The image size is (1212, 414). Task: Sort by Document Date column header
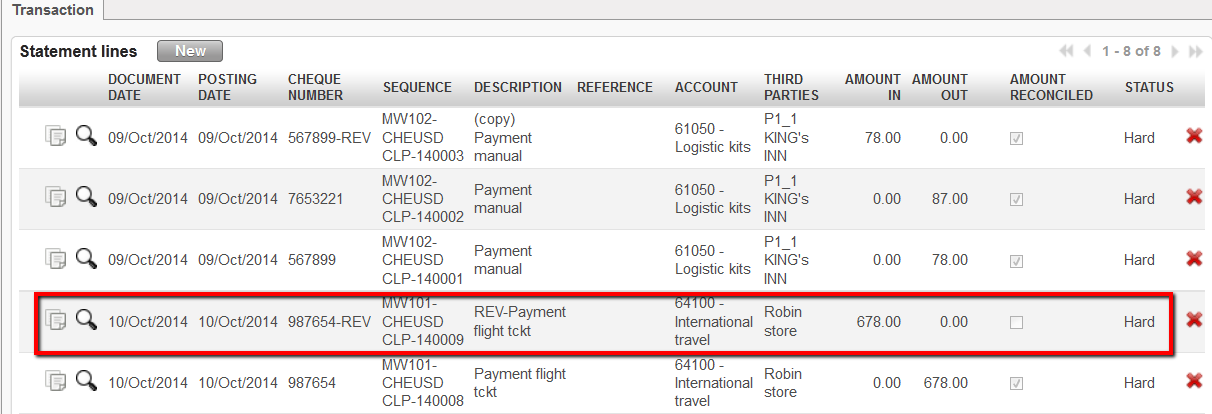click(144, 87)
